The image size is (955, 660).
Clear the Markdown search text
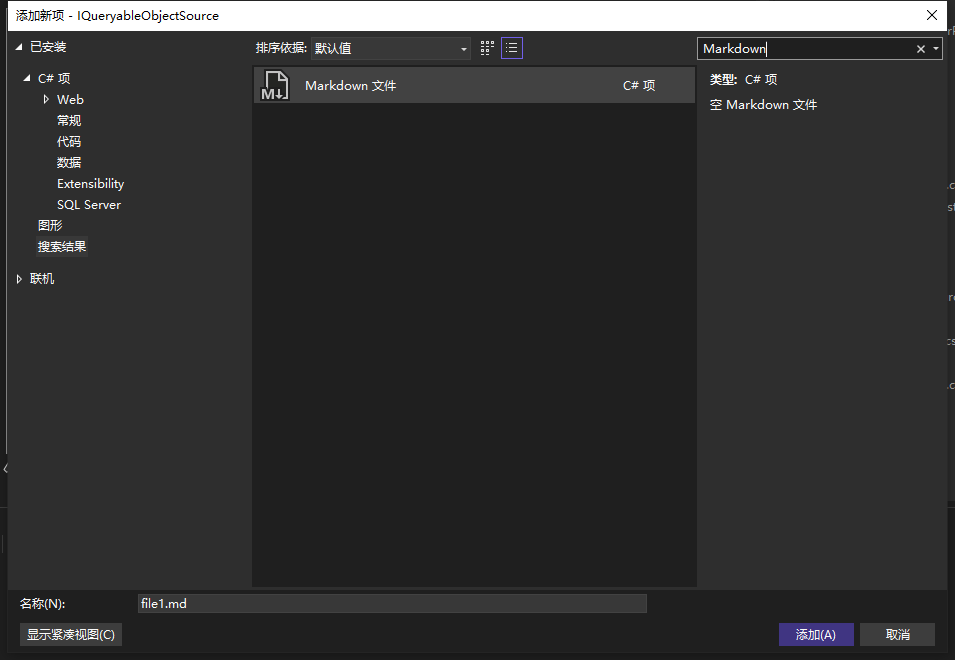[x=921, y=49]
